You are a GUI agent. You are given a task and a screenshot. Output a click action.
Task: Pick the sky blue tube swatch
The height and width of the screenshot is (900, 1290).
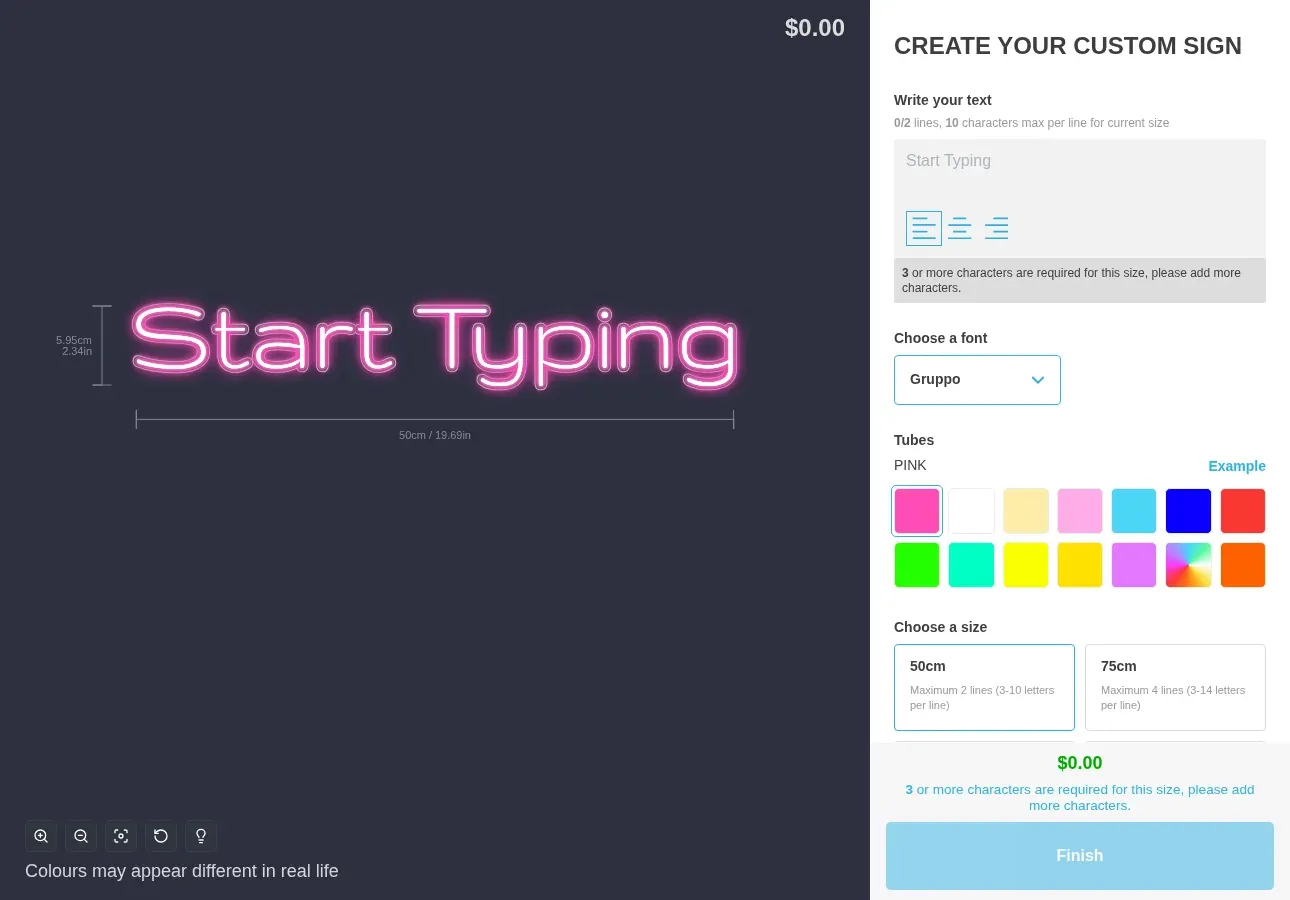(1134, 511)
